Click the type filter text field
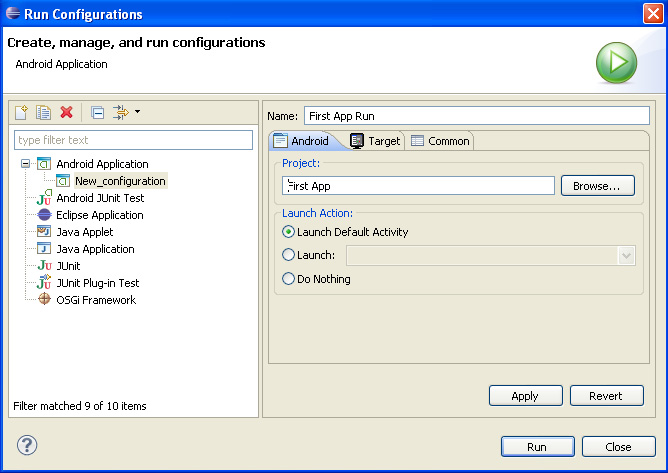668x473 pixels. click(134, 140)
